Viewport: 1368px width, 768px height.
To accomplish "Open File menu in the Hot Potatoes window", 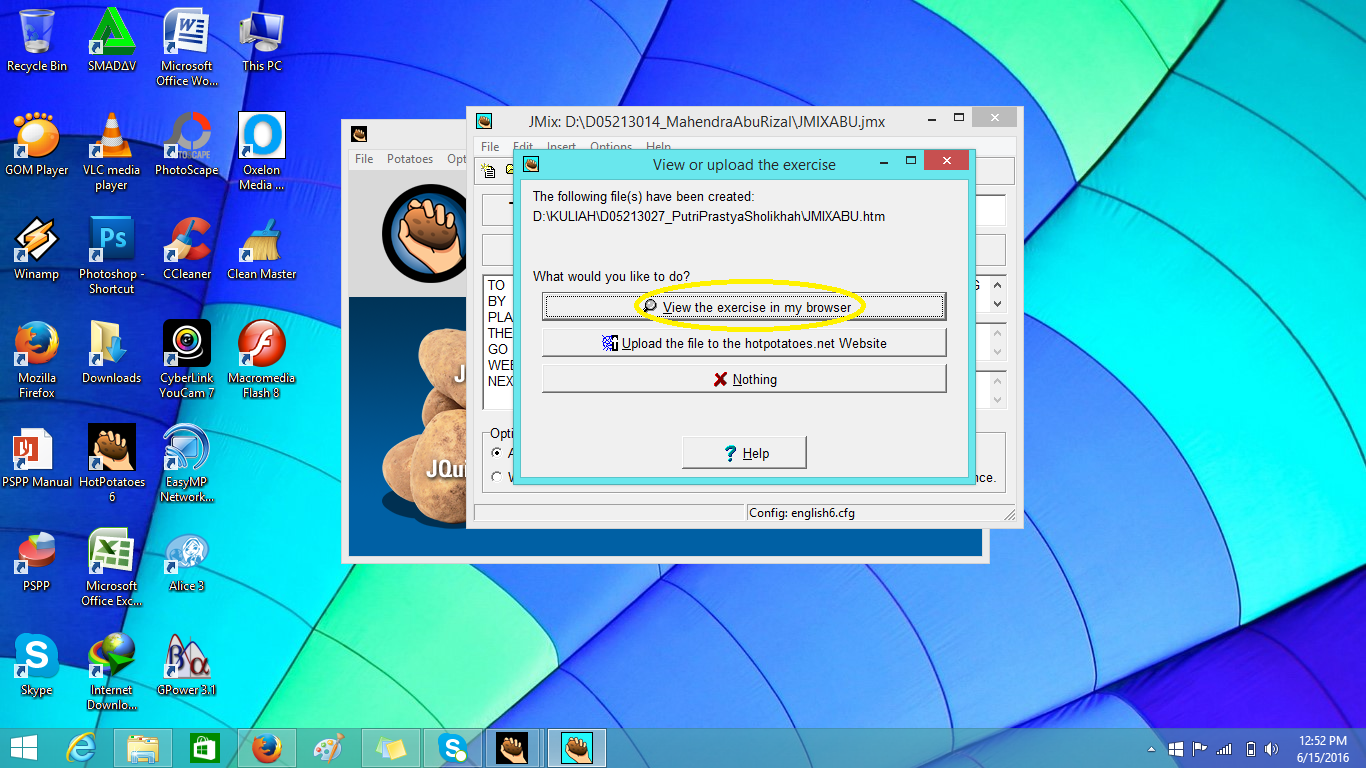I will (x=364, y=159).
